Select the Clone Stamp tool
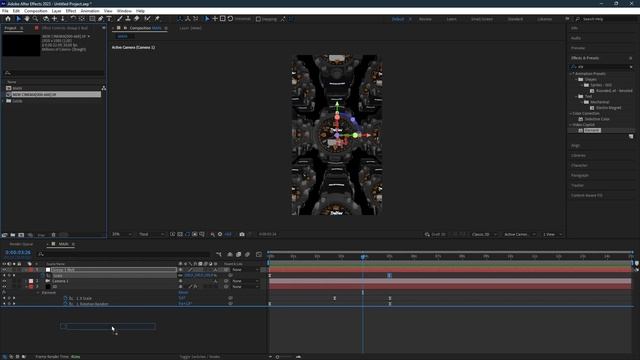This screenshot has width=640, height=360. click(128, 19)
